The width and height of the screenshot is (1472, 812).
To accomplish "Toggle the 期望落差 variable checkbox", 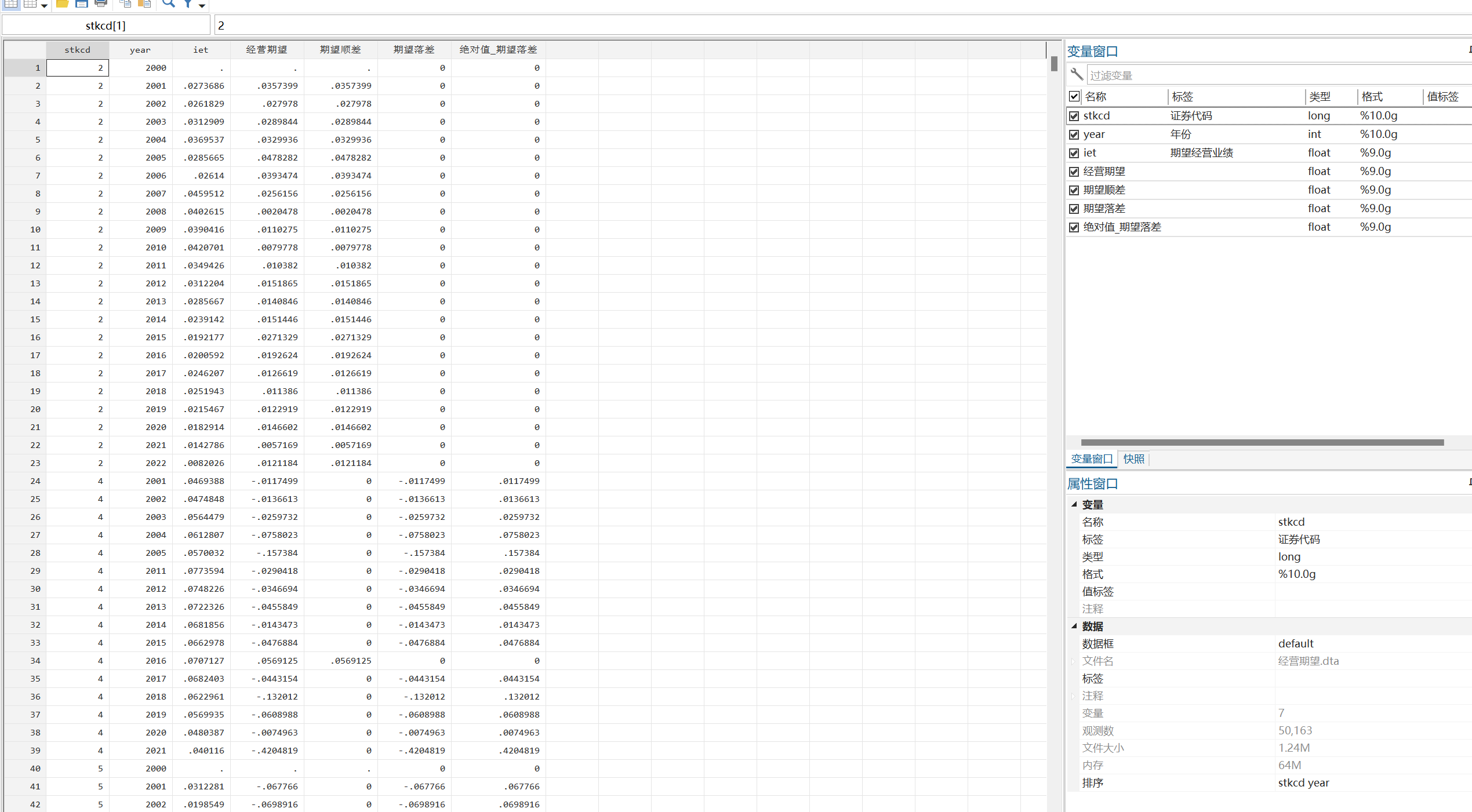I will point(1074,209).
